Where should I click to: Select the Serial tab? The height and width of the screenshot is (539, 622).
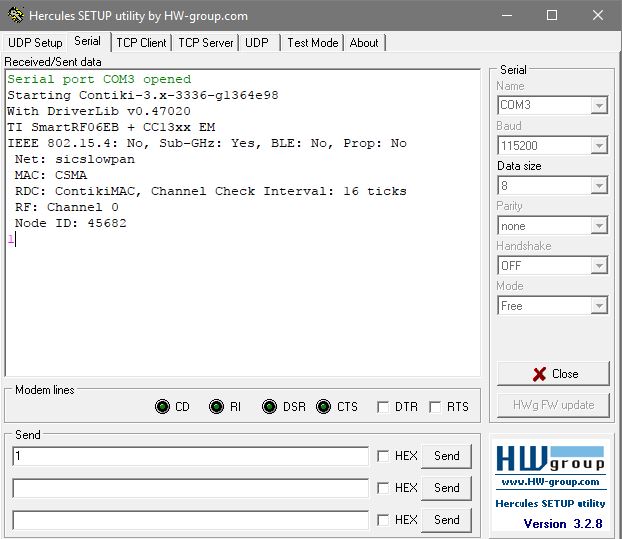[88, 41]
